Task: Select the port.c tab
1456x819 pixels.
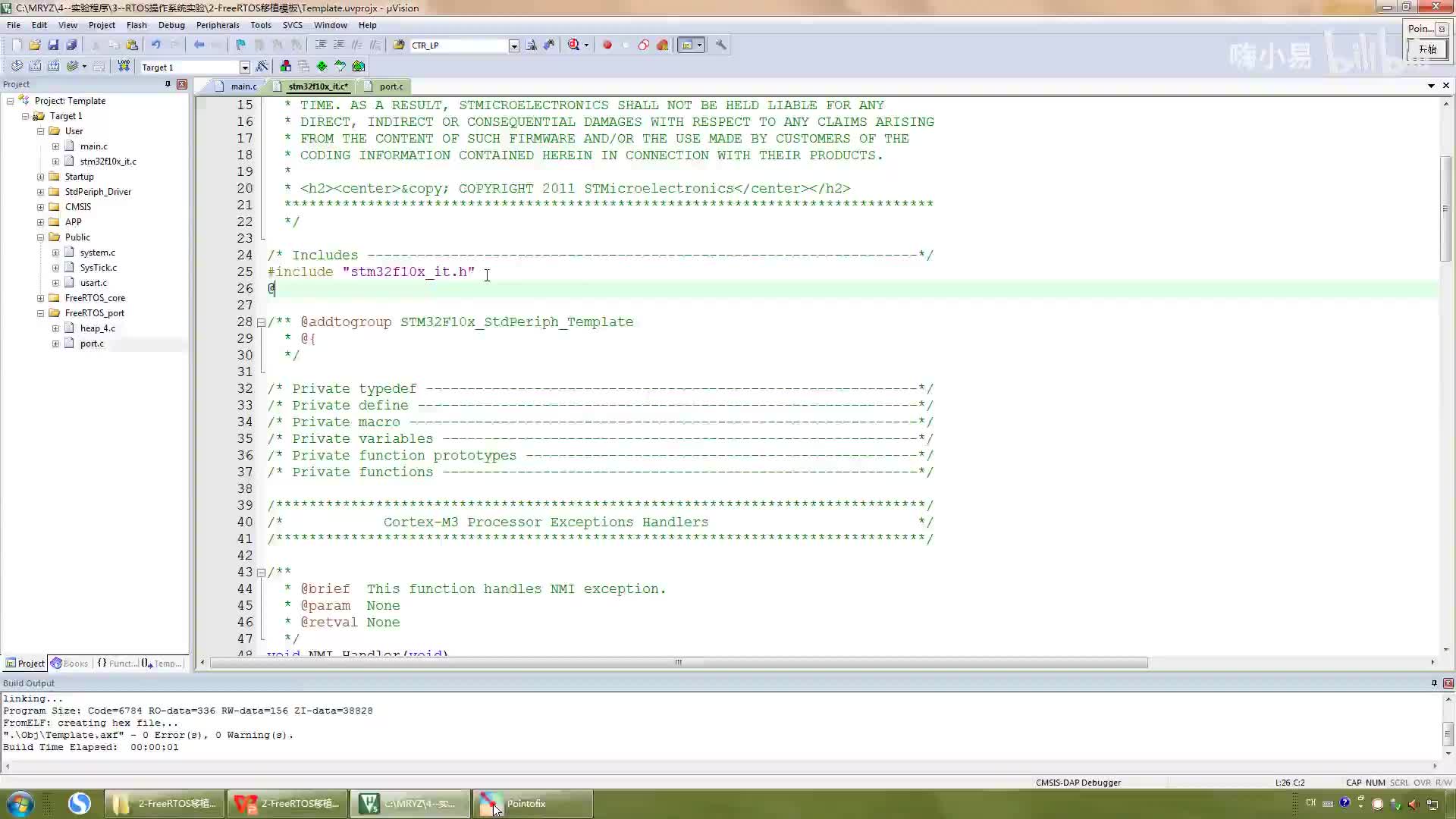Action: pos(390,86)
